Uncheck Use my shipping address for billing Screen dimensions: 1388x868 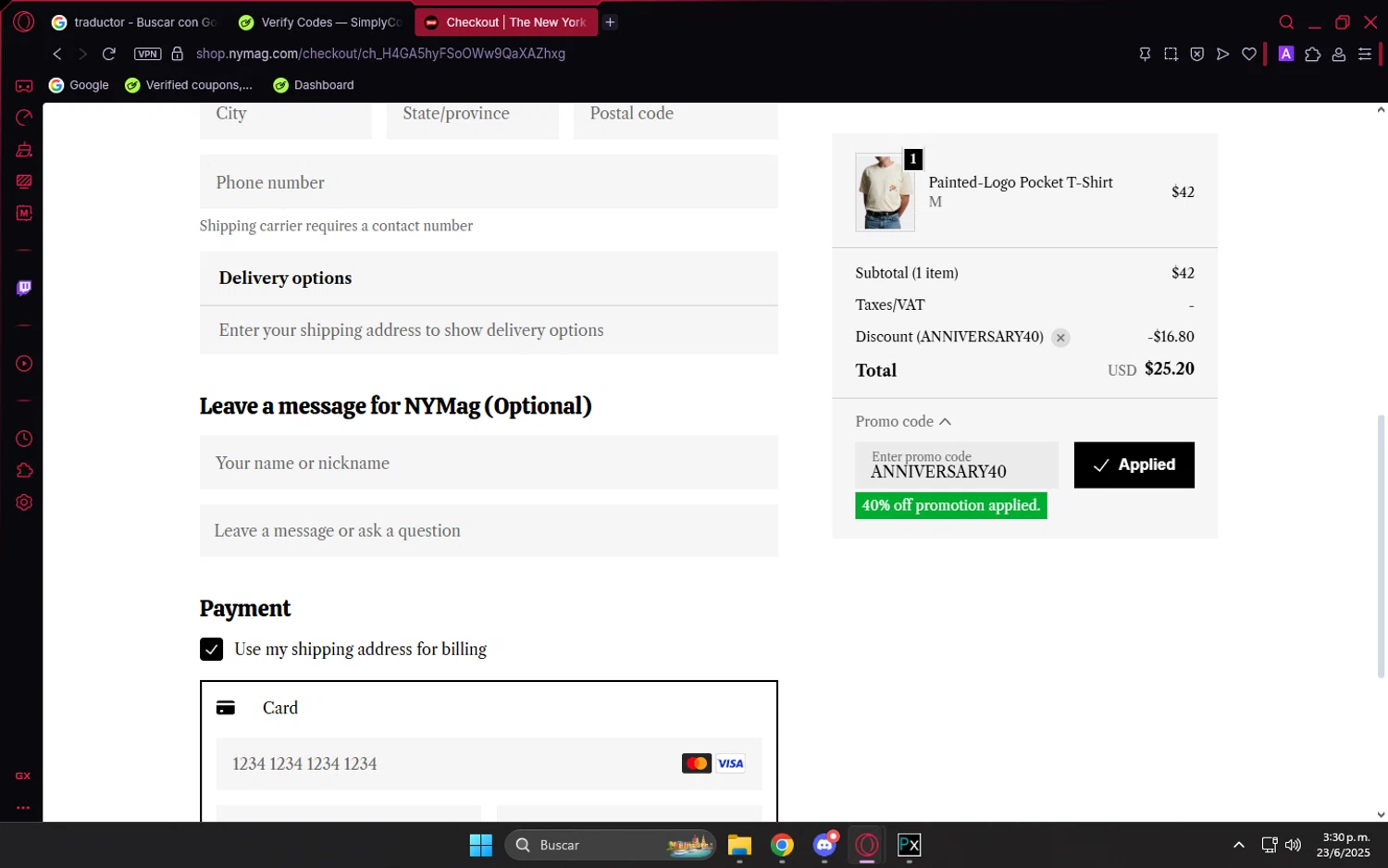coord(211,649)
